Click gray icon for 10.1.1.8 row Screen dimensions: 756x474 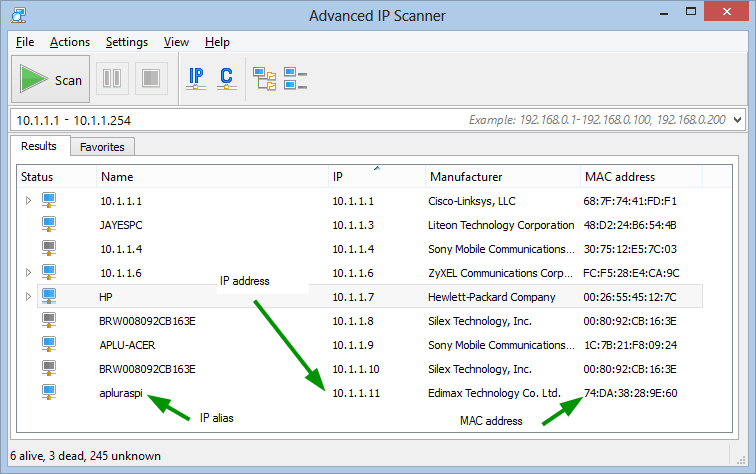point(49,320)
